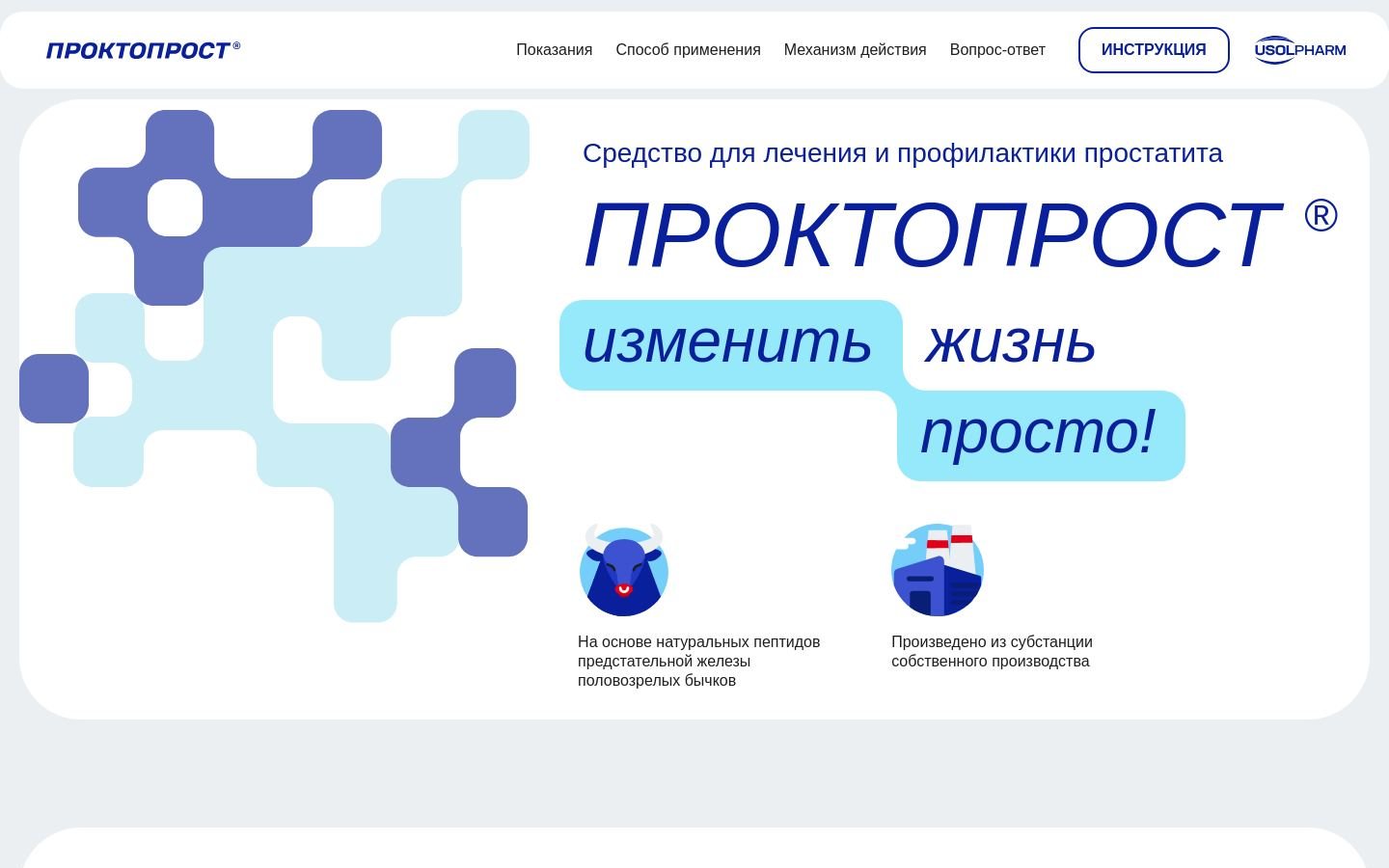
Task: Click the tagline 'Средство для лечения и профилактики простатита'
Action: pyautogui.click(x=903, y=153)
